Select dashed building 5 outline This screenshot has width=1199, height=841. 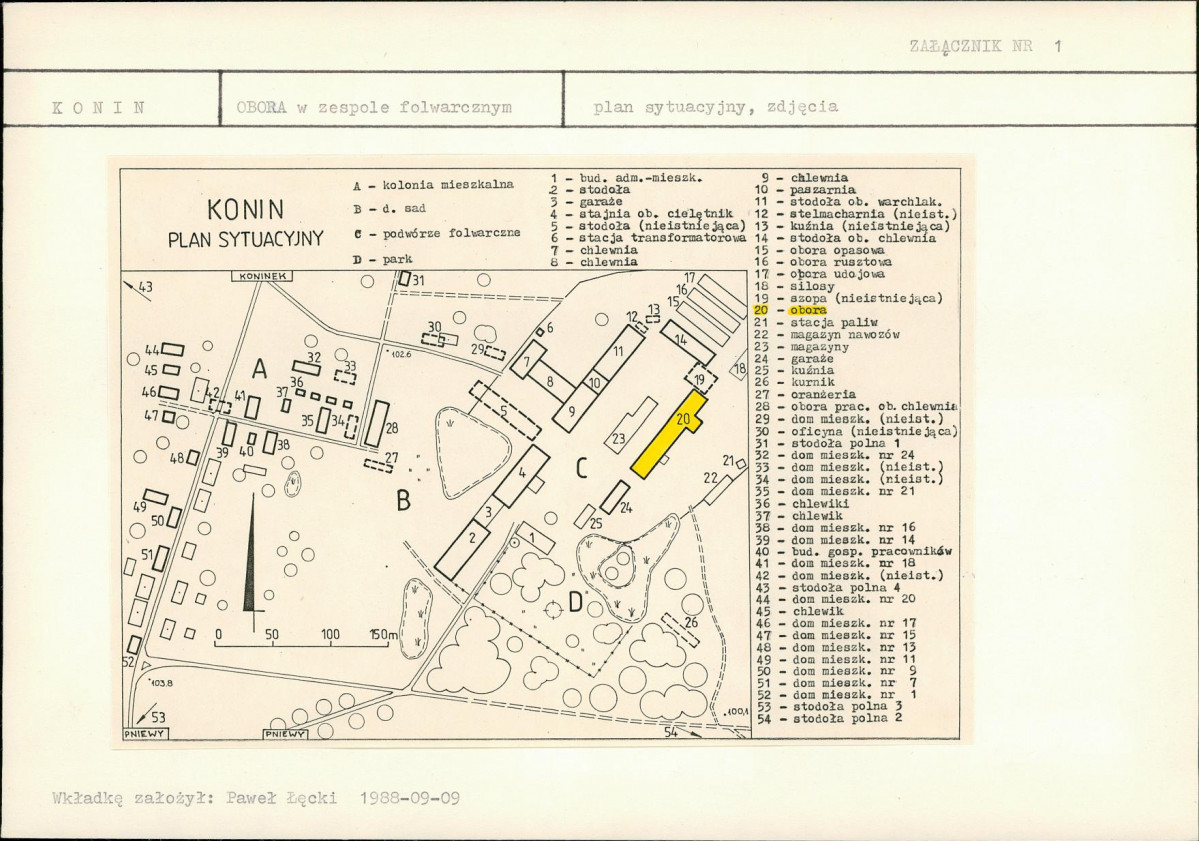point(506,410)
